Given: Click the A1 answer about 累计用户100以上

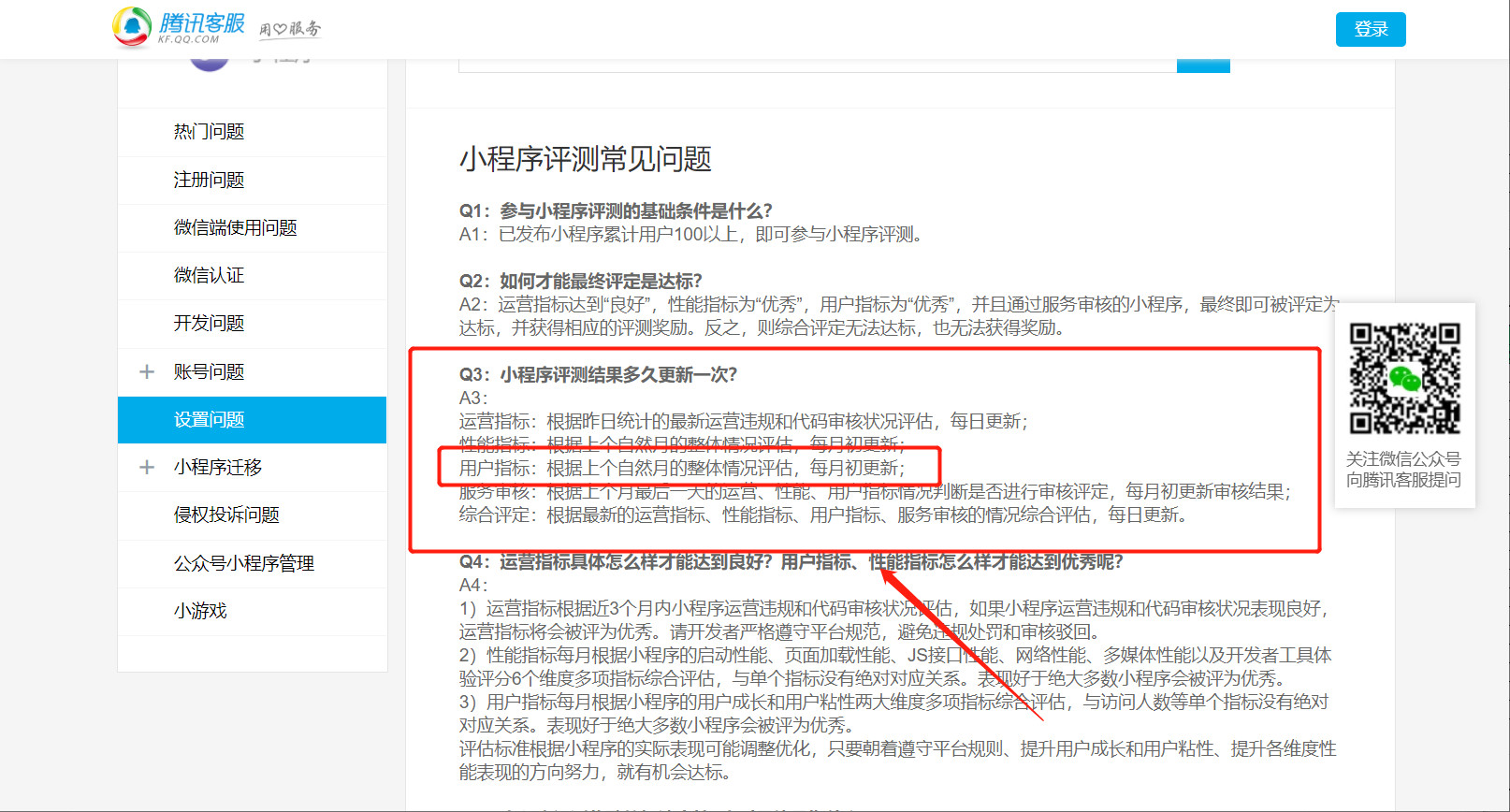Looking at the screenshot, I should pos(690,235).
